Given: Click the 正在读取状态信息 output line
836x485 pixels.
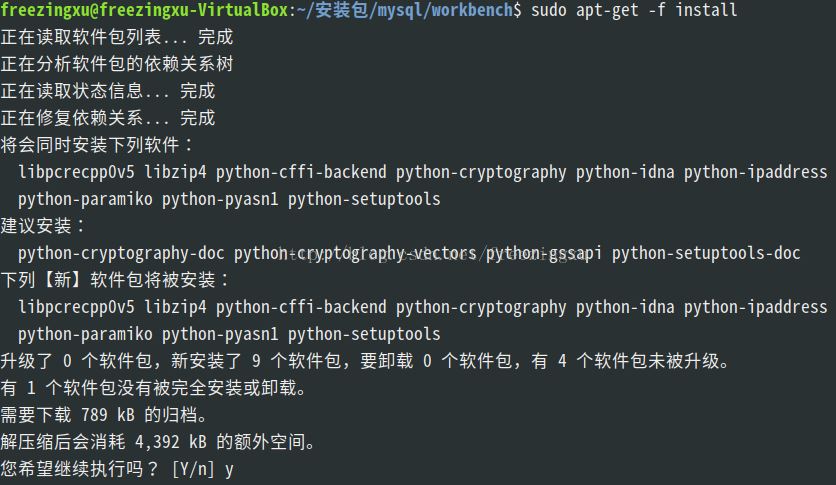Looking at the screenshot, I should [x=107, y=91].
